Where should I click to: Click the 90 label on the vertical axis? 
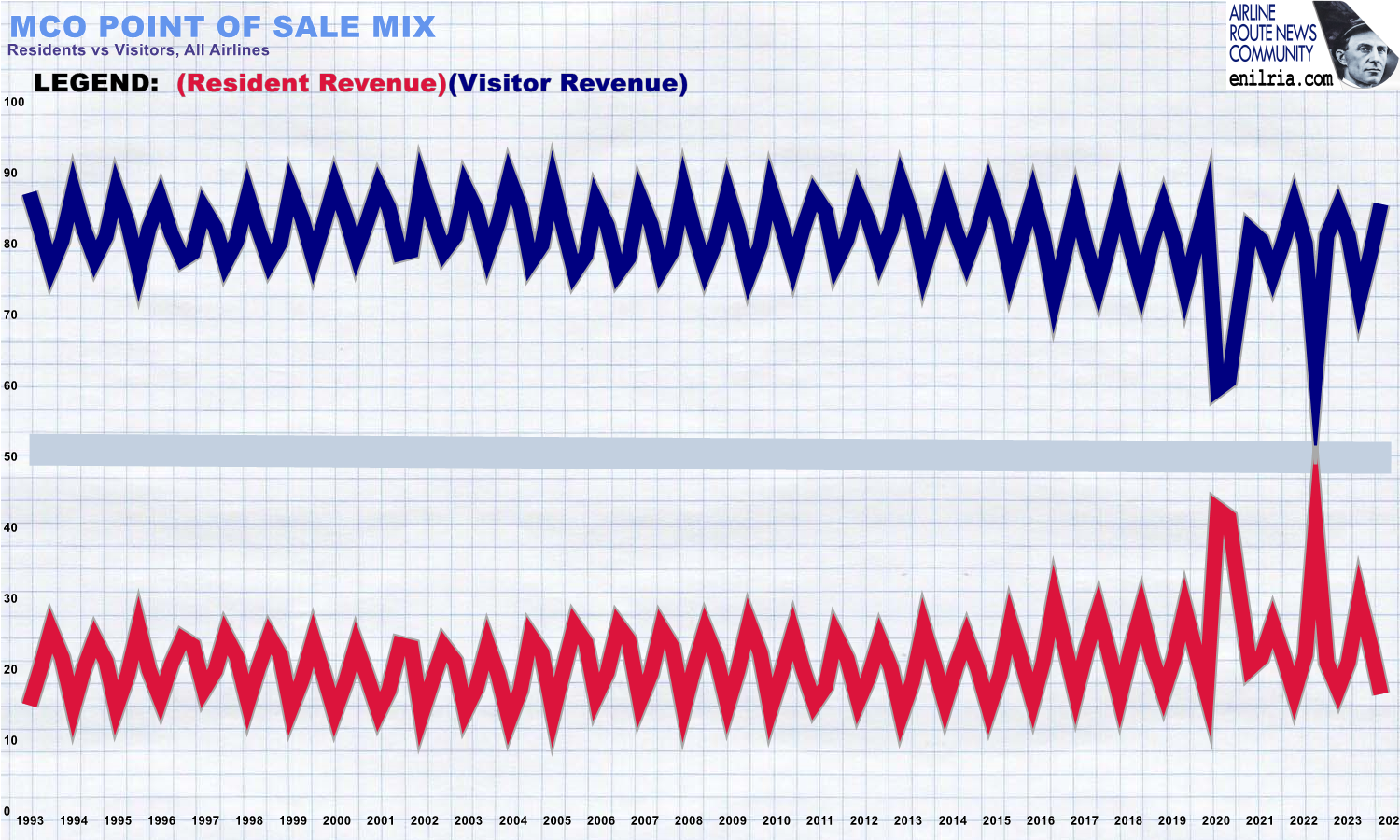(11, 173)
